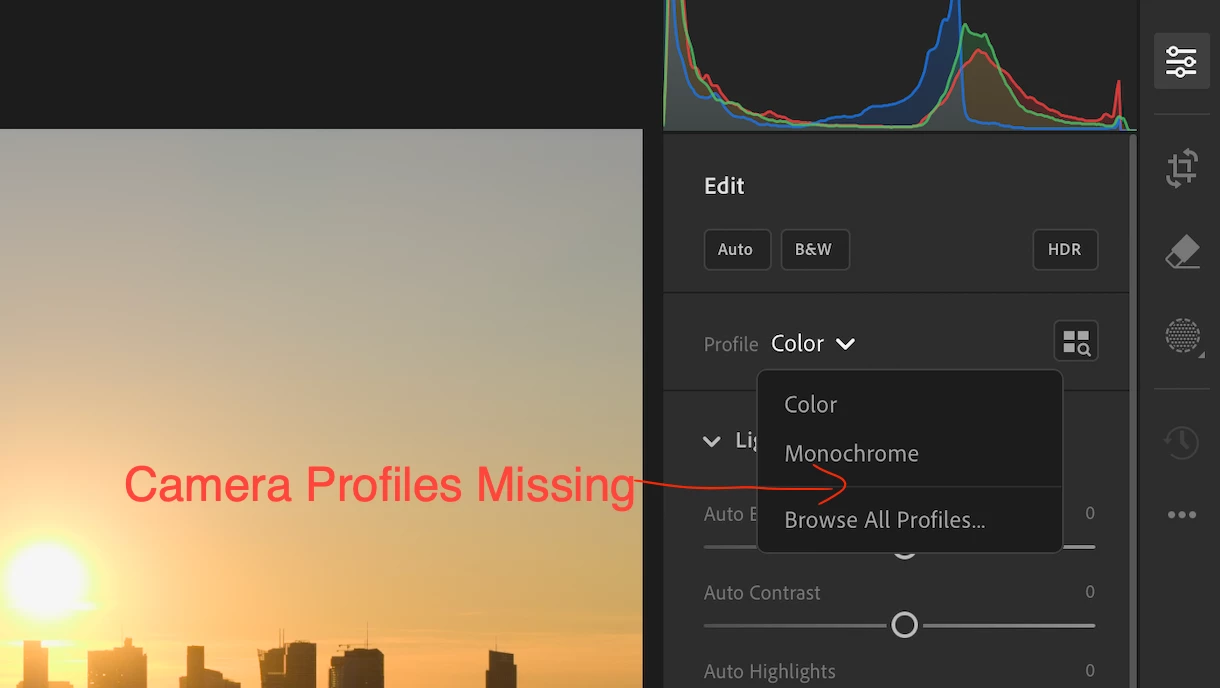Viewport: 1220px width, 688px height.
Task: Click the Profile label text
Action: [731, 344]
